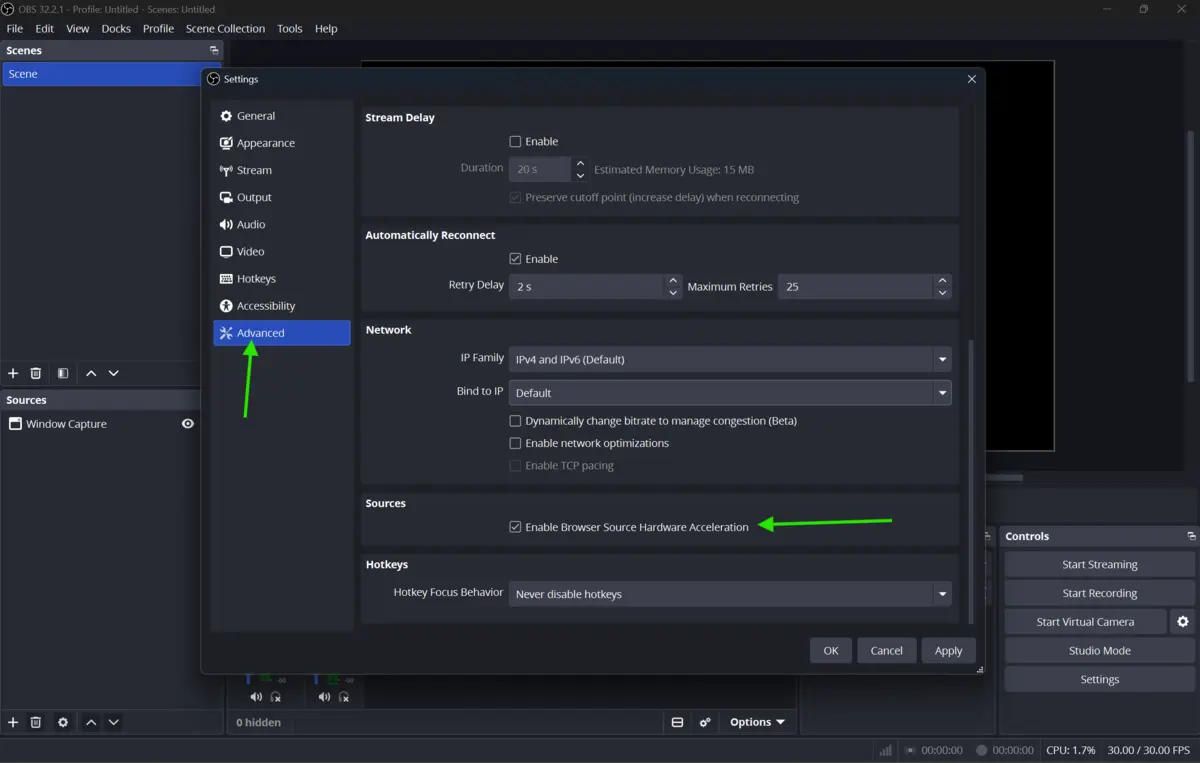The image size is (1200, 763).
Task: Increase Maximum Retries with the up stepper arrow
Action: click(942, 281)
